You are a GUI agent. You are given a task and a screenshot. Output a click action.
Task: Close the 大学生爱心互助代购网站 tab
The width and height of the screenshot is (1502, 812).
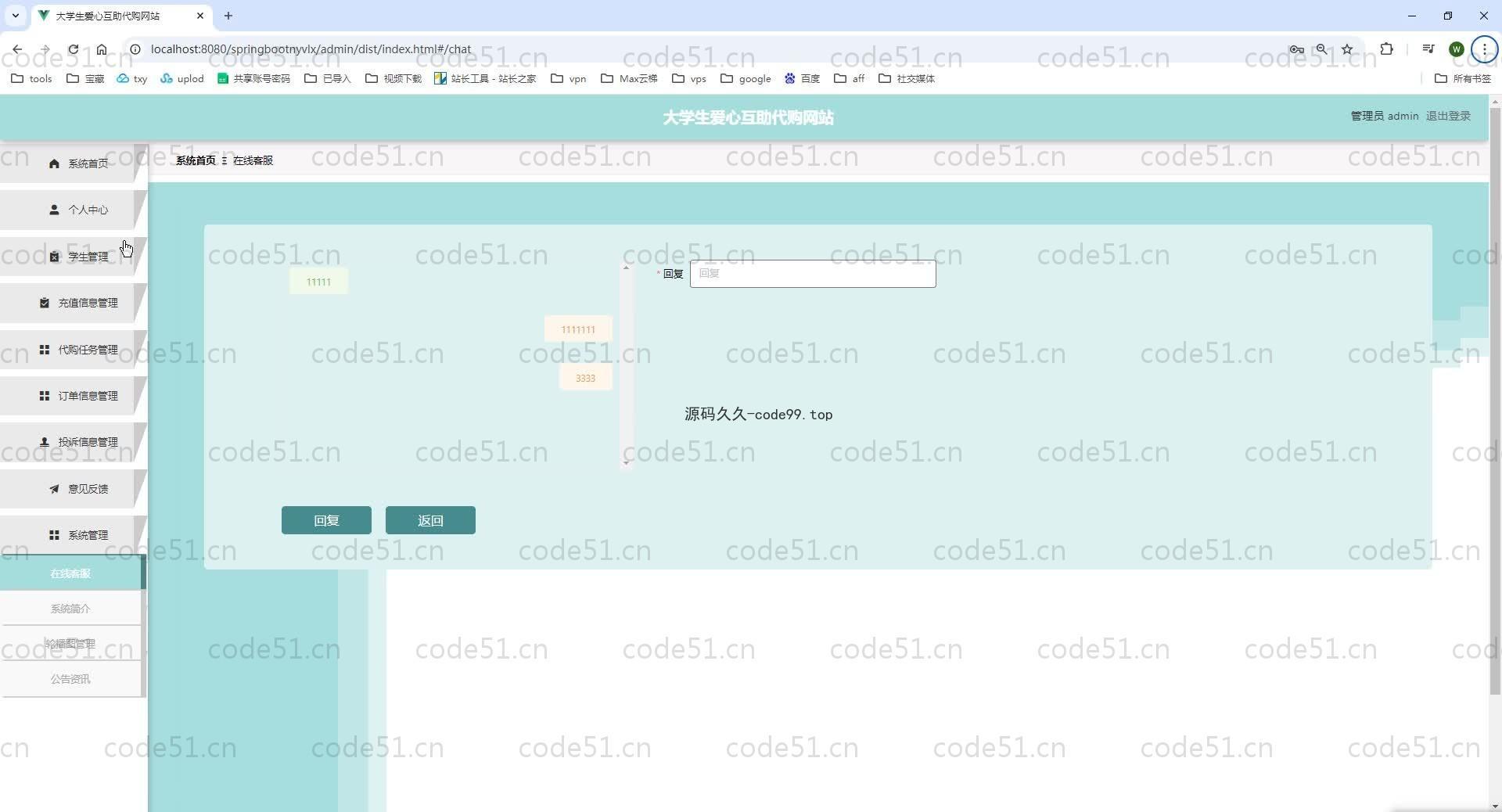200,16
